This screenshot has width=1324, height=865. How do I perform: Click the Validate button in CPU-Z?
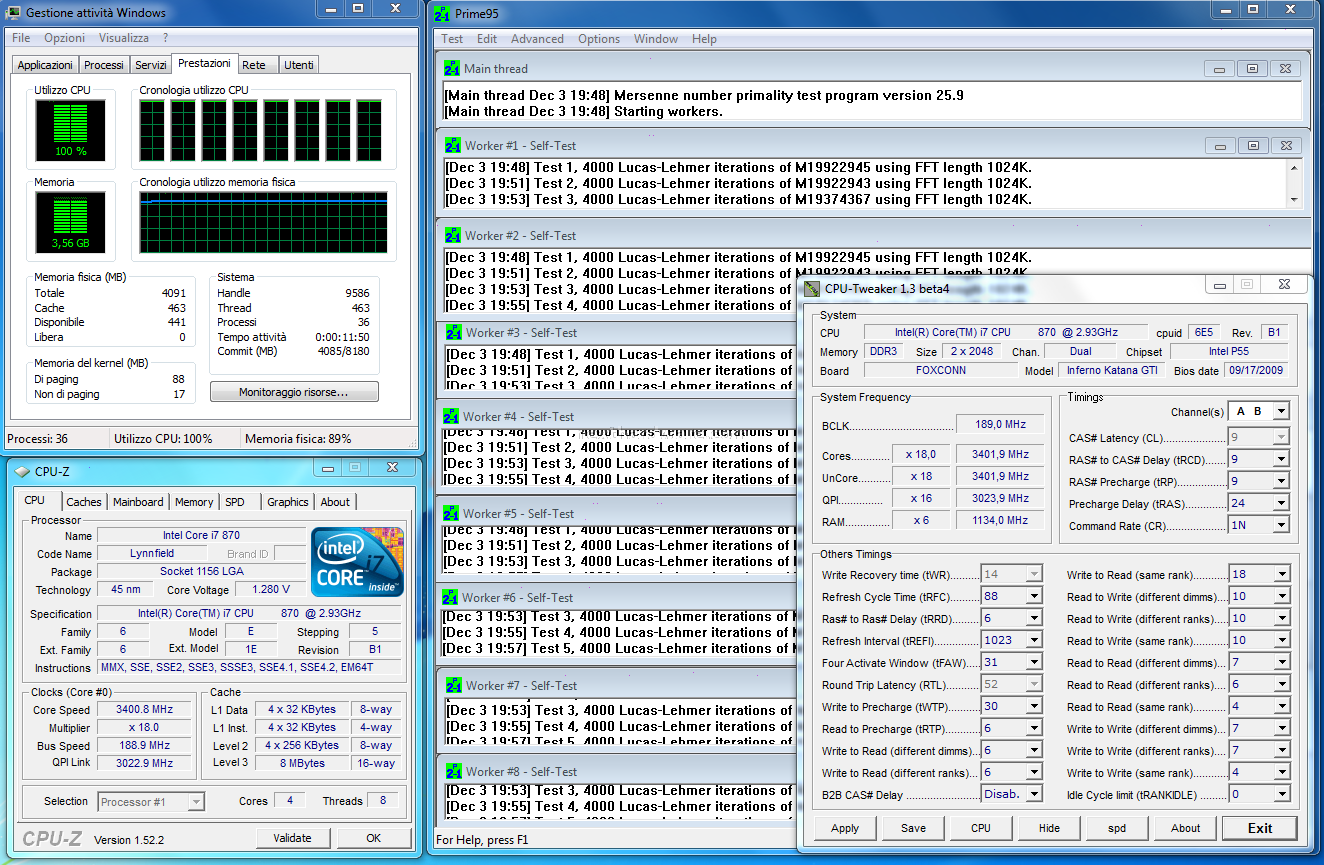coord(293,838)
